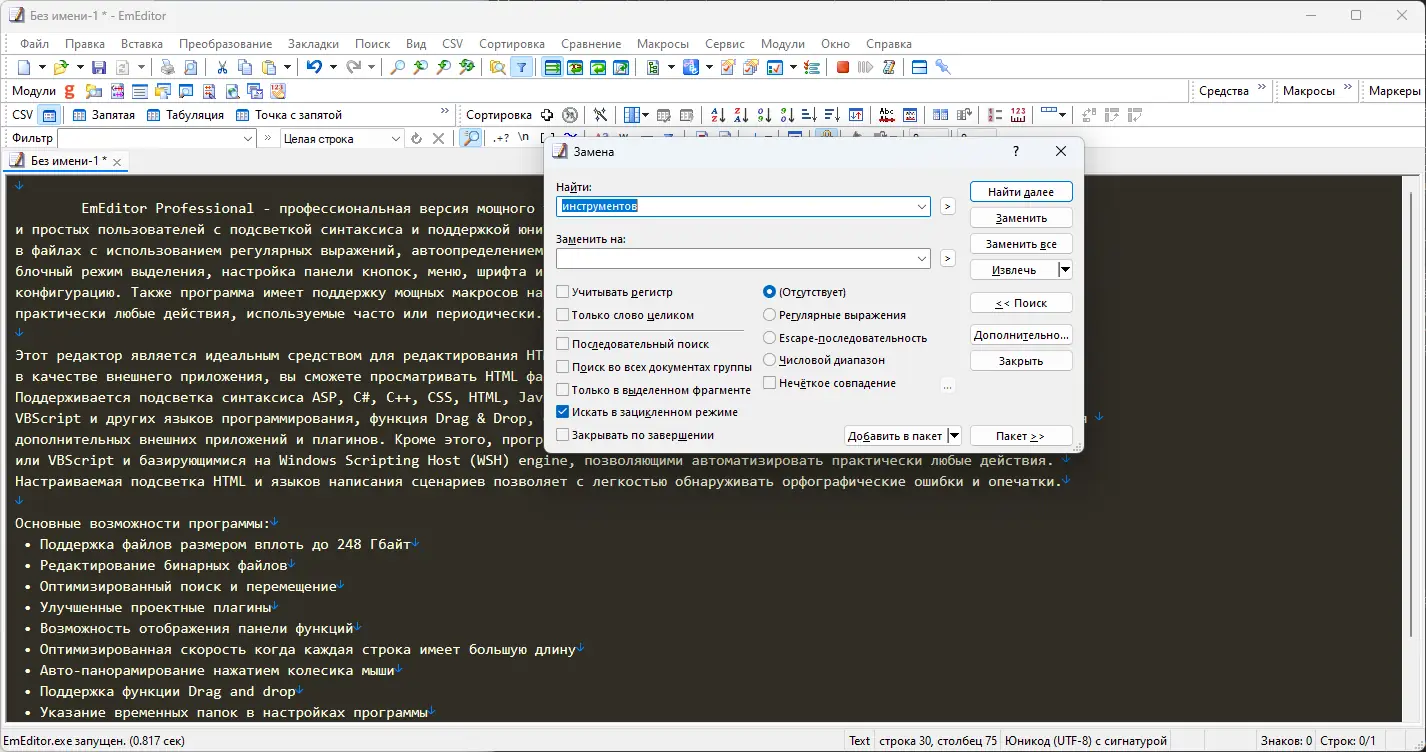Screen dimensions: 1426x752
Task: Click the Abc strikethrough duplicates icon
Action: 886,115
